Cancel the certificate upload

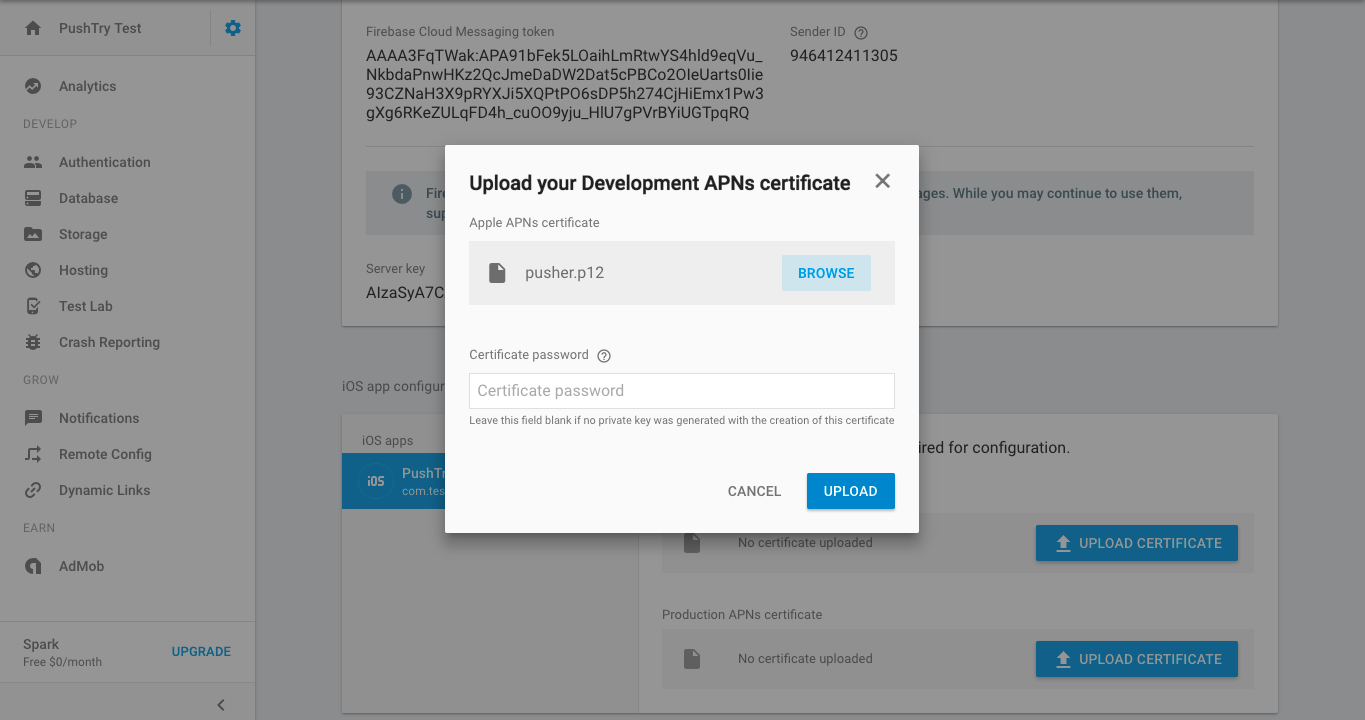click(754, 491)
